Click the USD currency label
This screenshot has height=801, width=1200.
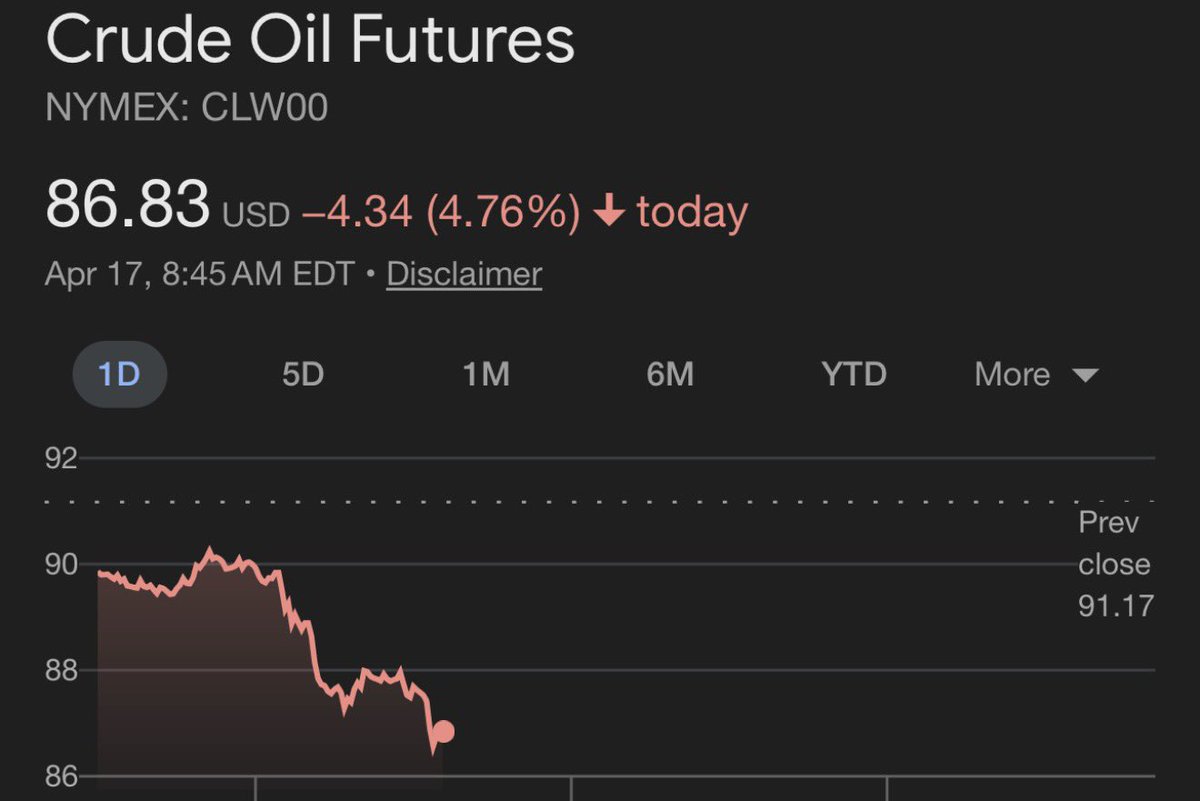[255, 214]
